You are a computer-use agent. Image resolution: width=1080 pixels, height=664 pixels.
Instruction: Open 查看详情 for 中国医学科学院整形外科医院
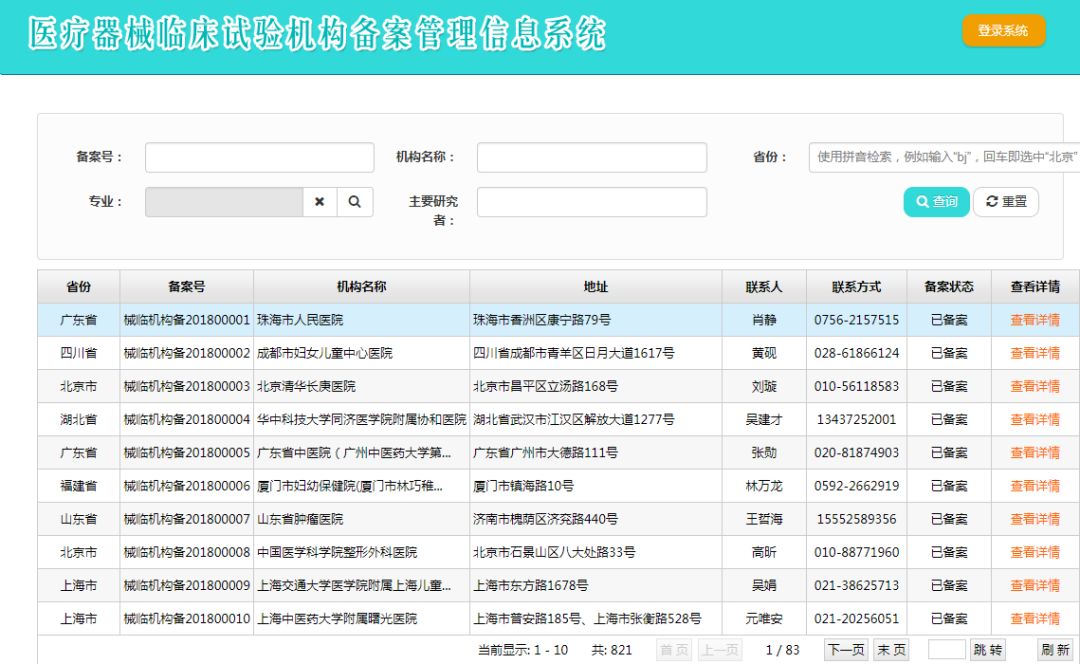(x=1035, y=552)
